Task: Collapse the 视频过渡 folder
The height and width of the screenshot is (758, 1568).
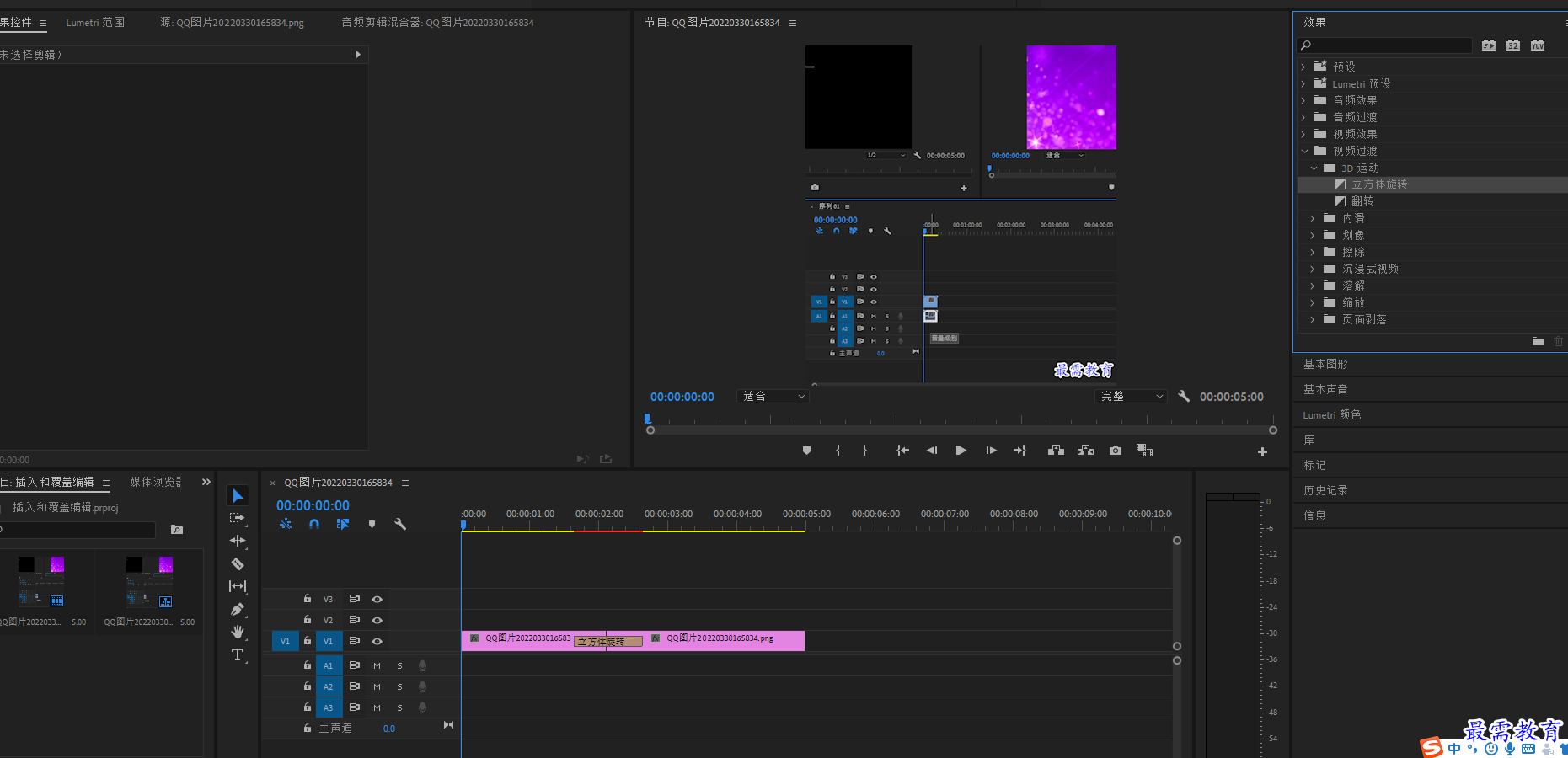Action: click(1304, 151)
